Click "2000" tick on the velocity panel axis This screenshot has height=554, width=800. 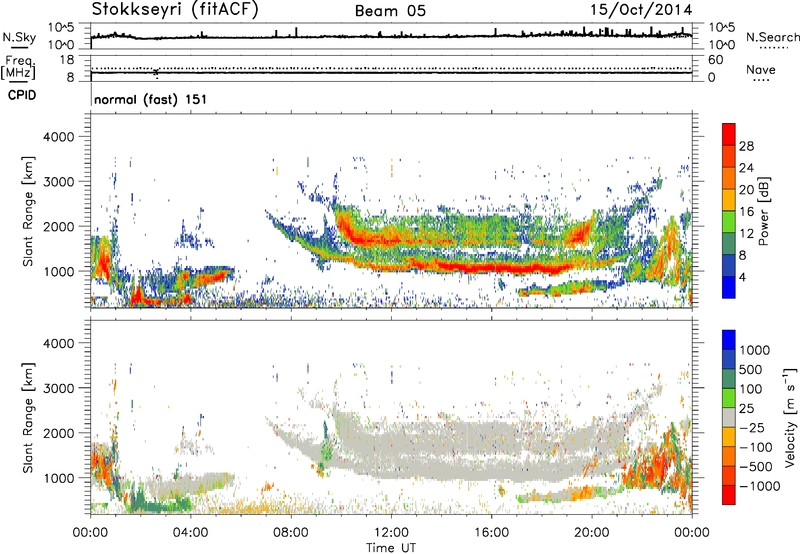(x=58, y=433)
